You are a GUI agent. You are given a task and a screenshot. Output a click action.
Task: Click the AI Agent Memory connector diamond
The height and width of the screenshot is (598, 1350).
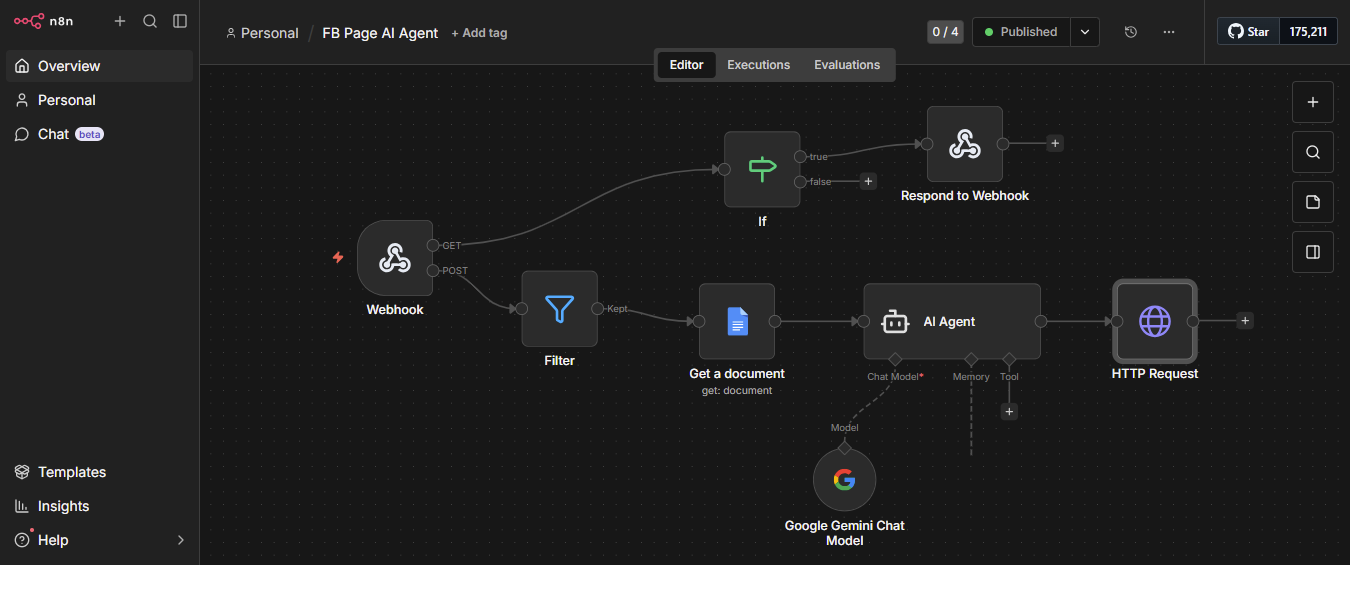coord(970,359)
